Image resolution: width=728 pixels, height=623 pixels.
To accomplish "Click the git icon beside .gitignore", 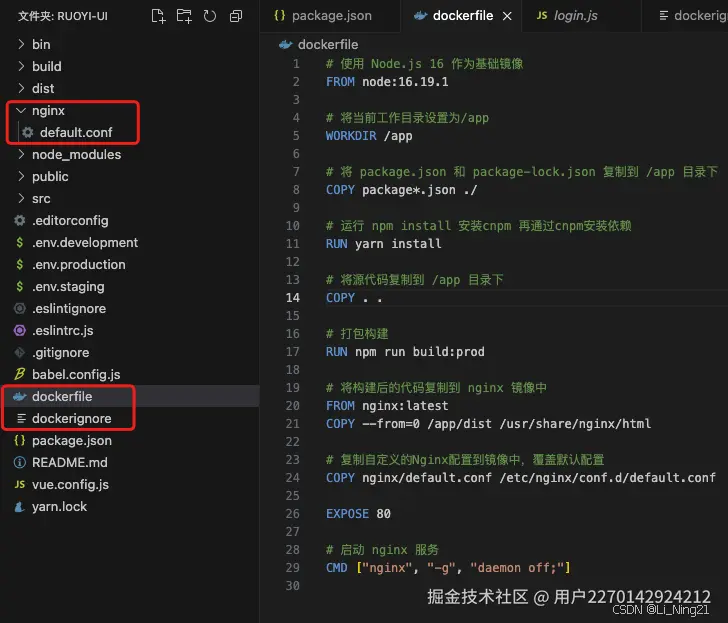I will pos(20,353).
